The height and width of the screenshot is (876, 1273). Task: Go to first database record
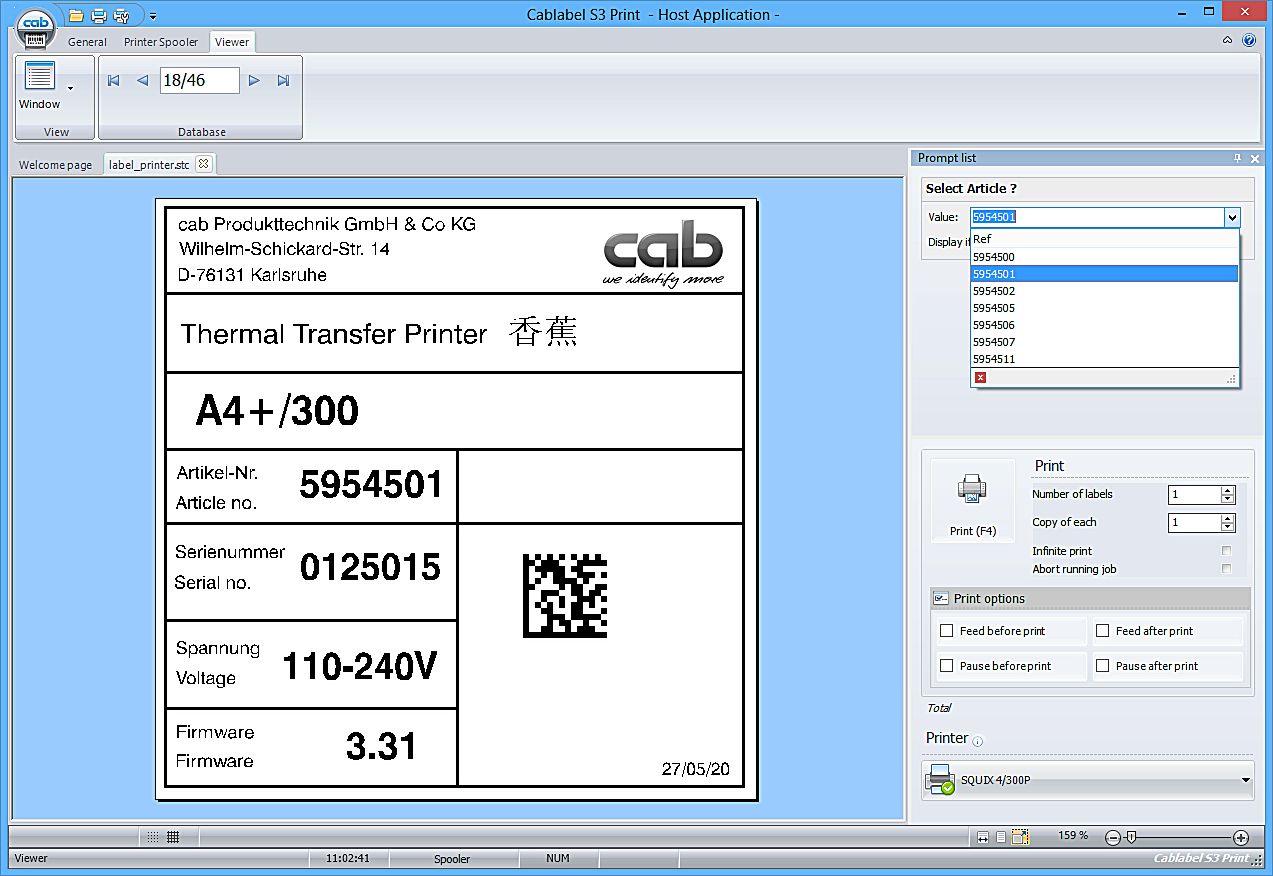click(114, 80)
